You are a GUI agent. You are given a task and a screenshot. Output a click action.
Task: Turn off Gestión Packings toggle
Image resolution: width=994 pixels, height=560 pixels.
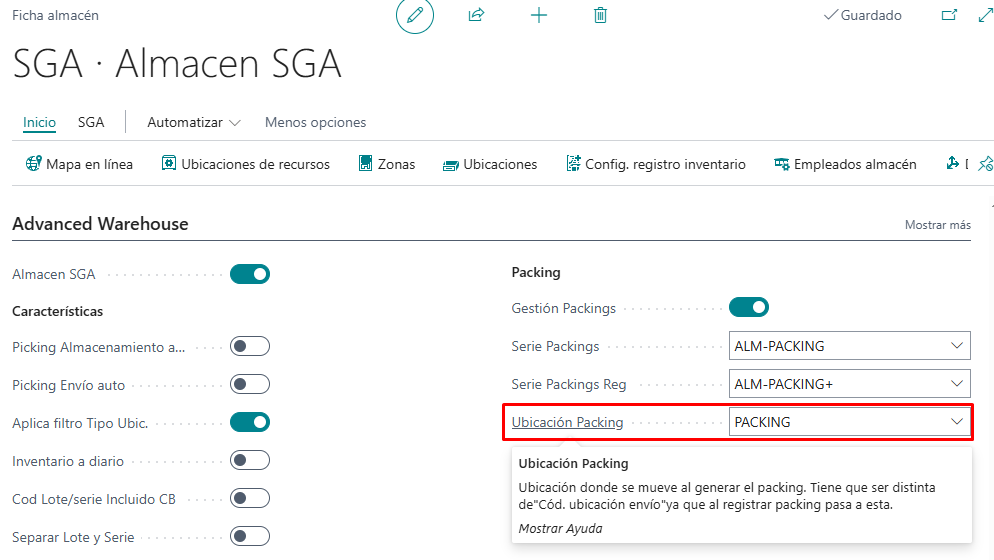click(x=749, y=307)
